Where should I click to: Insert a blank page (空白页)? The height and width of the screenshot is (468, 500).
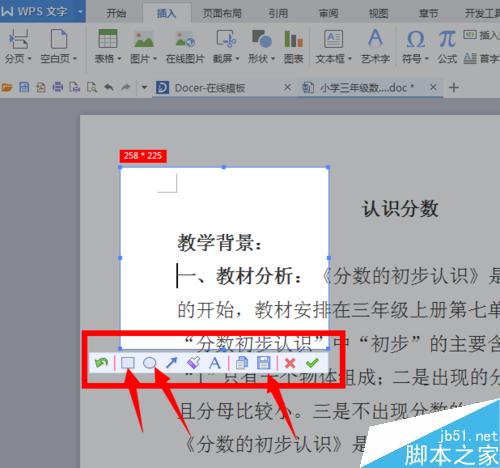[58, 46]
